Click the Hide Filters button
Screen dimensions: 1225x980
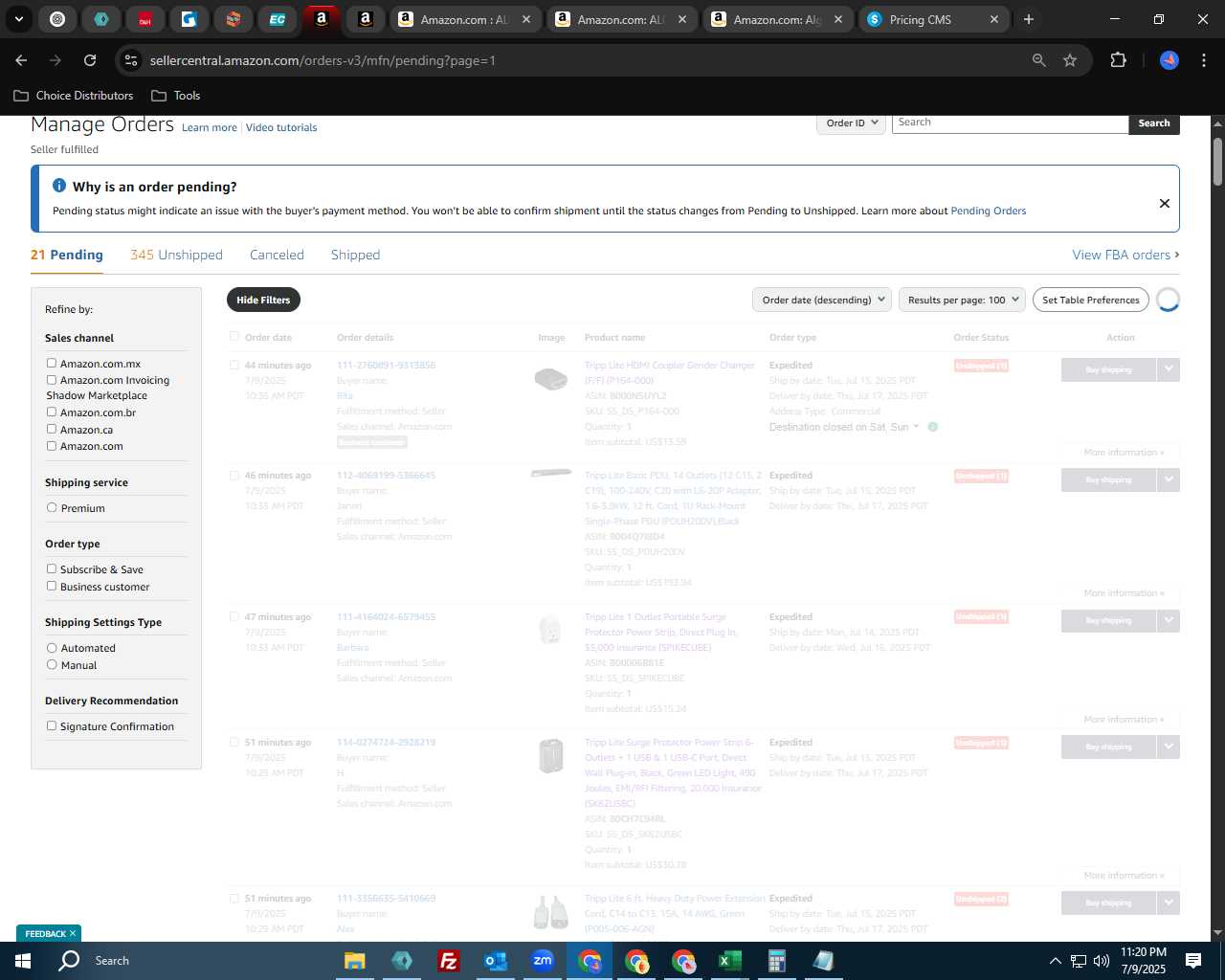tap(263, 300)
